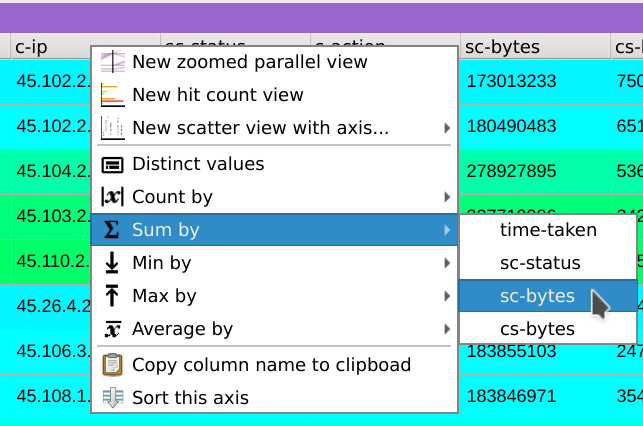The height and width of the screenshot is (426, 643).
Task: Expand the scatter view submenu arrow
Action: 446,128
